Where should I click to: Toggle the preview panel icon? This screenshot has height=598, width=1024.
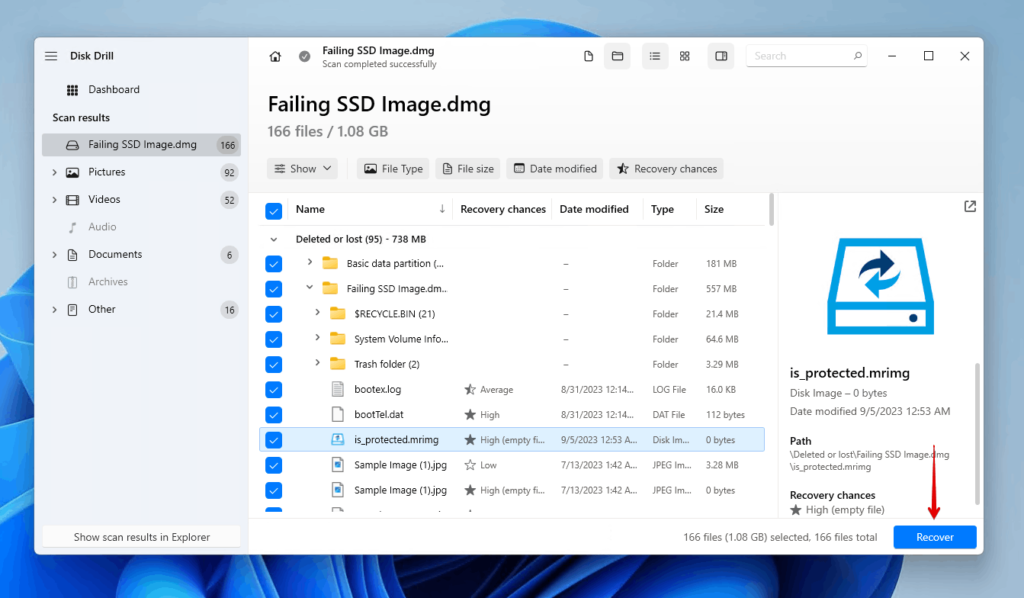click(x=720, y=56)
